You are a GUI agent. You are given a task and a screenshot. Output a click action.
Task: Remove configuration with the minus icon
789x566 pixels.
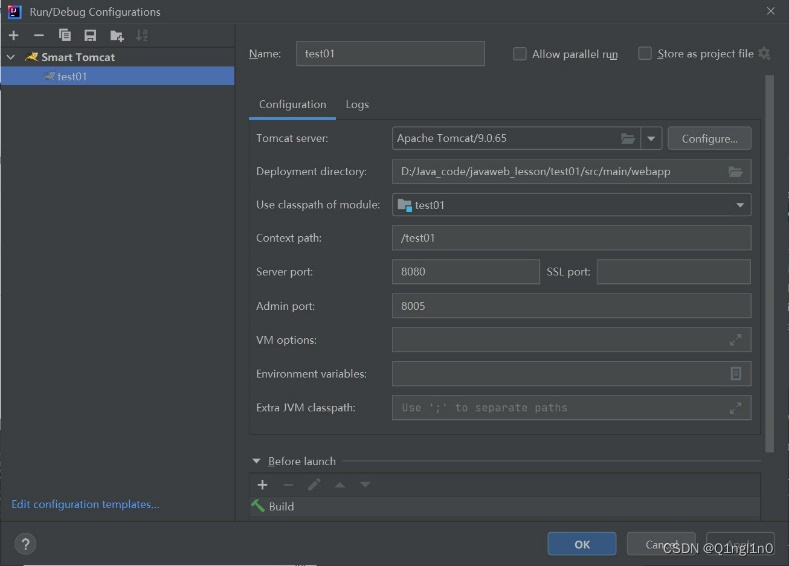39,35
